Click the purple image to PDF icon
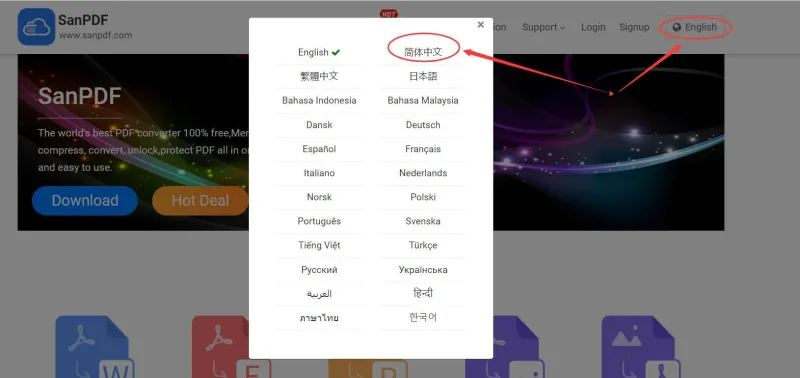Screen dimensions: 800x378 pos(641,346)
